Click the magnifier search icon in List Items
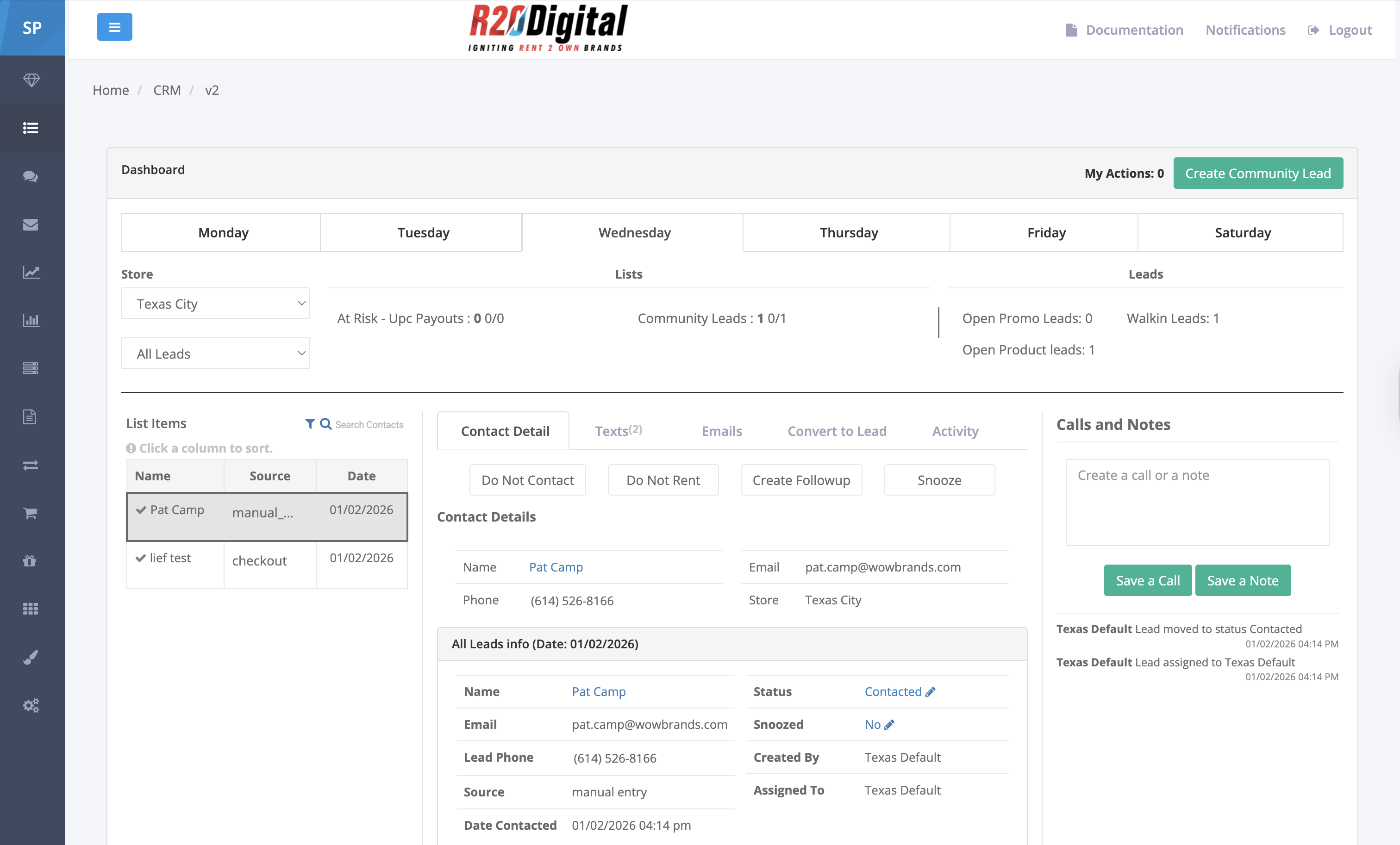Screen dimensions: 1400x845 [325, 423]
